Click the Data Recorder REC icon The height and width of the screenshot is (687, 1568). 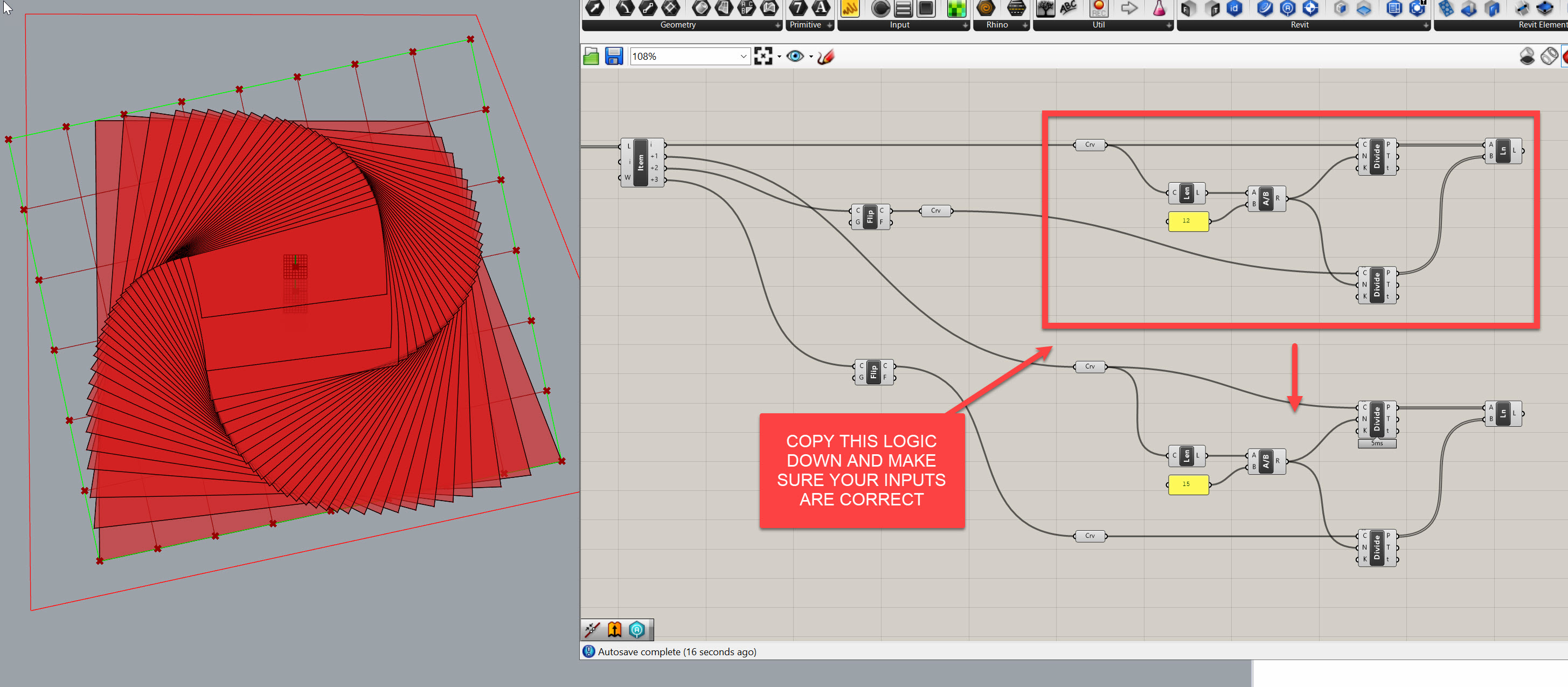pyautogui.click(x=1098, y=9)
